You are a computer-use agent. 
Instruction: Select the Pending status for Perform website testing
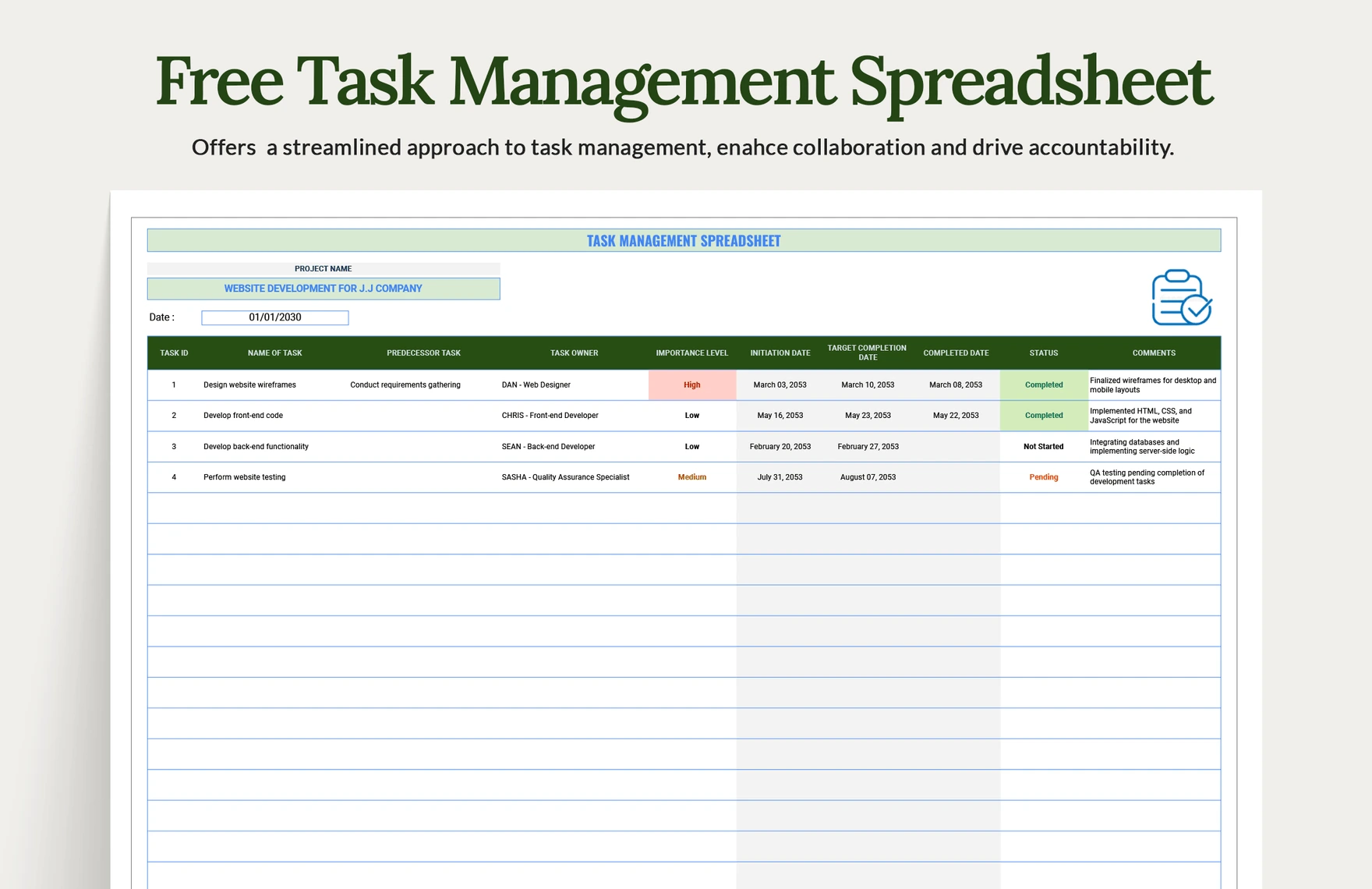[1043, 476]
